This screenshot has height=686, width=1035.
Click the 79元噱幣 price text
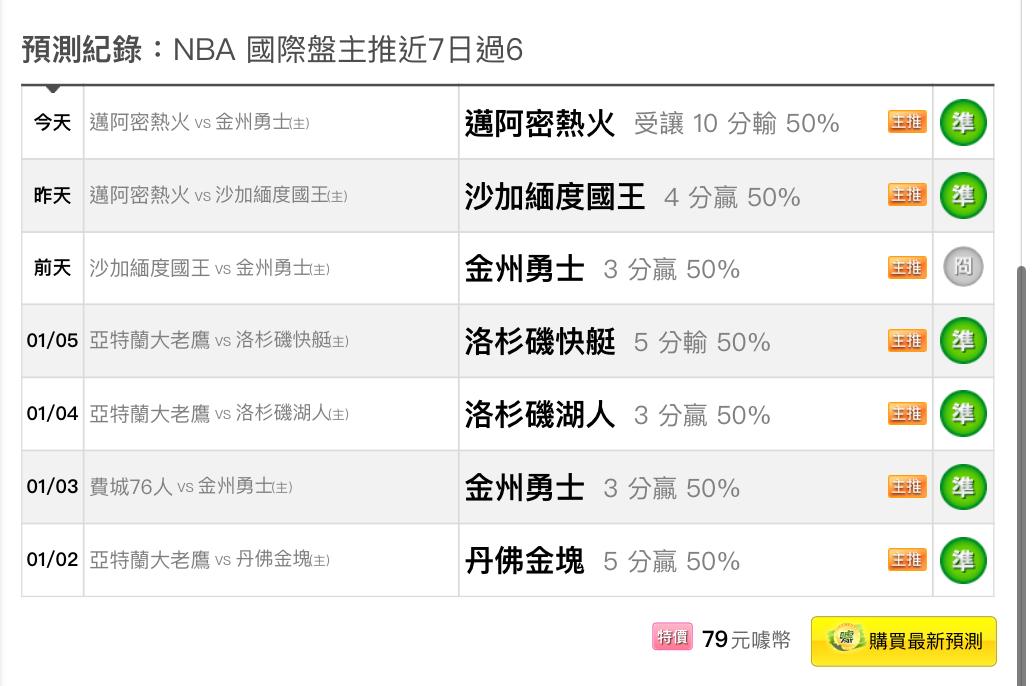747,639
